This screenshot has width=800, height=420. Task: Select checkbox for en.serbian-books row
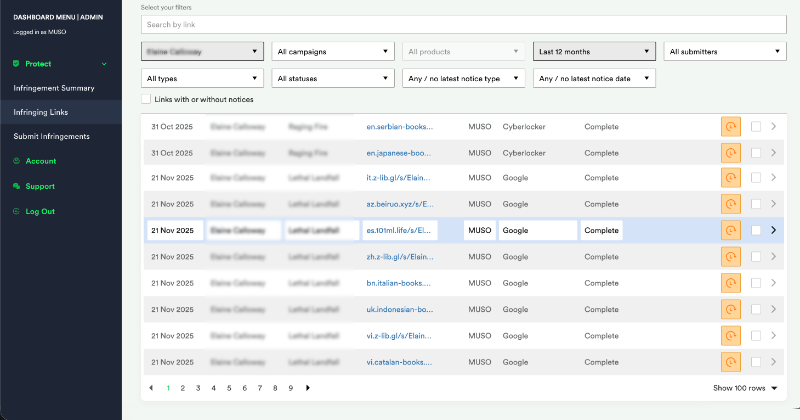point(756,127)
